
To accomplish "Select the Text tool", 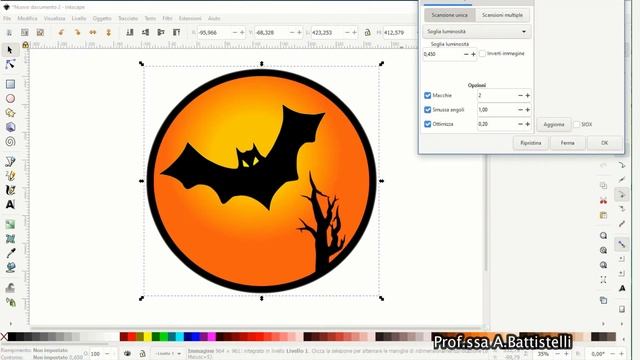I will 10,204.
